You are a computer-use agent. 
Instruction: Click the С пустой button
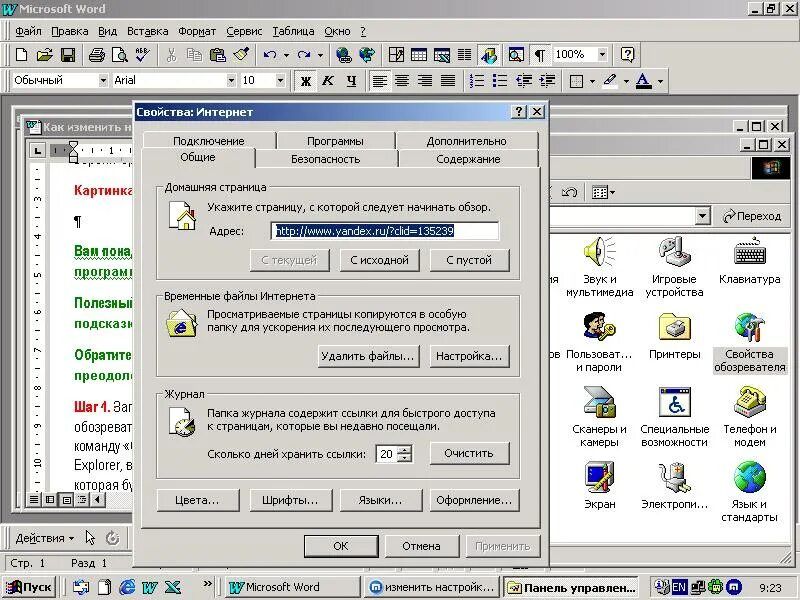pyautogui.click(x=469, y=260)
